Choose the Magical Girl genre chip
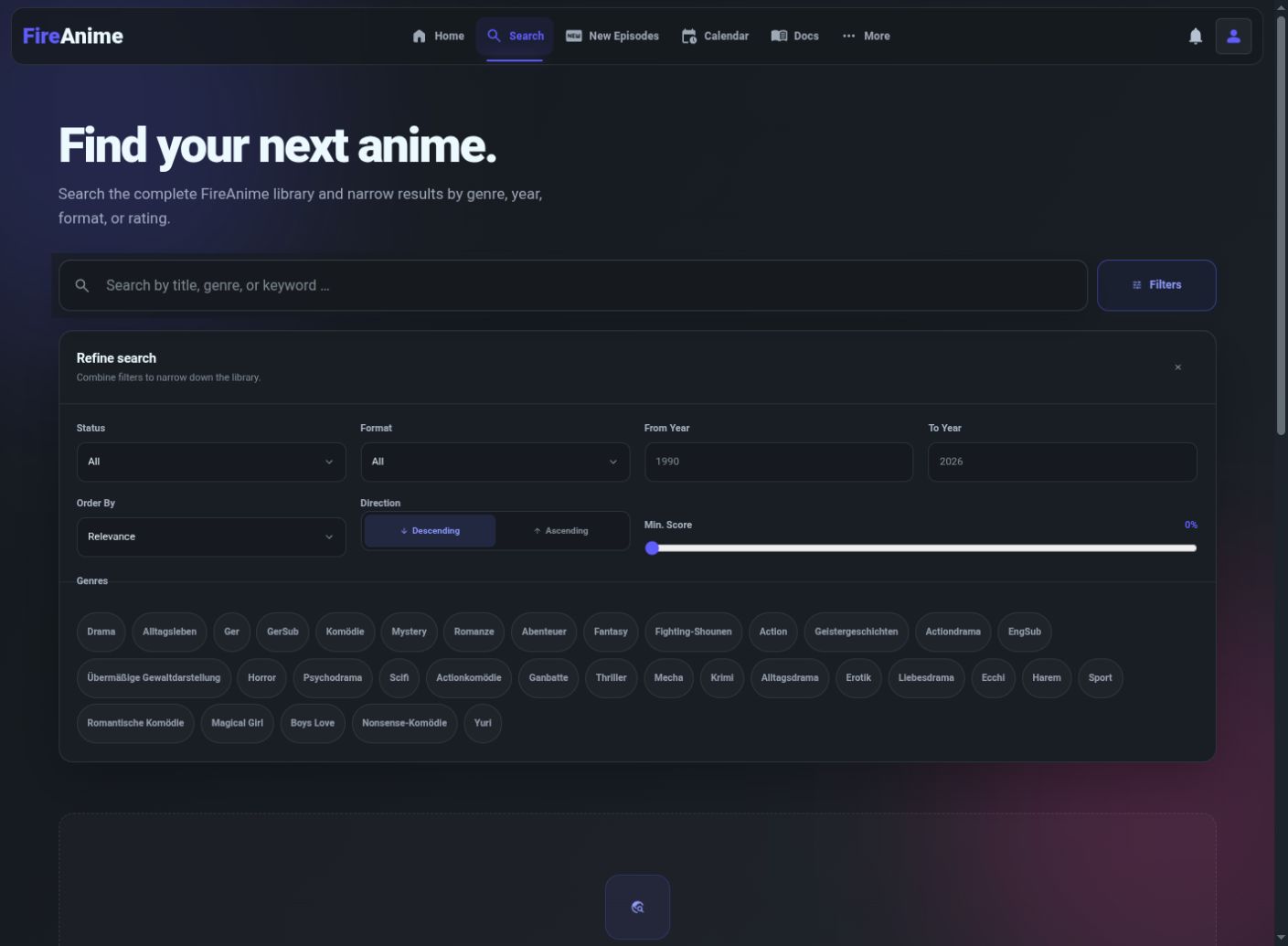Screen dimensions: 1288x946 pyautogui.click(x=237, y=723)
